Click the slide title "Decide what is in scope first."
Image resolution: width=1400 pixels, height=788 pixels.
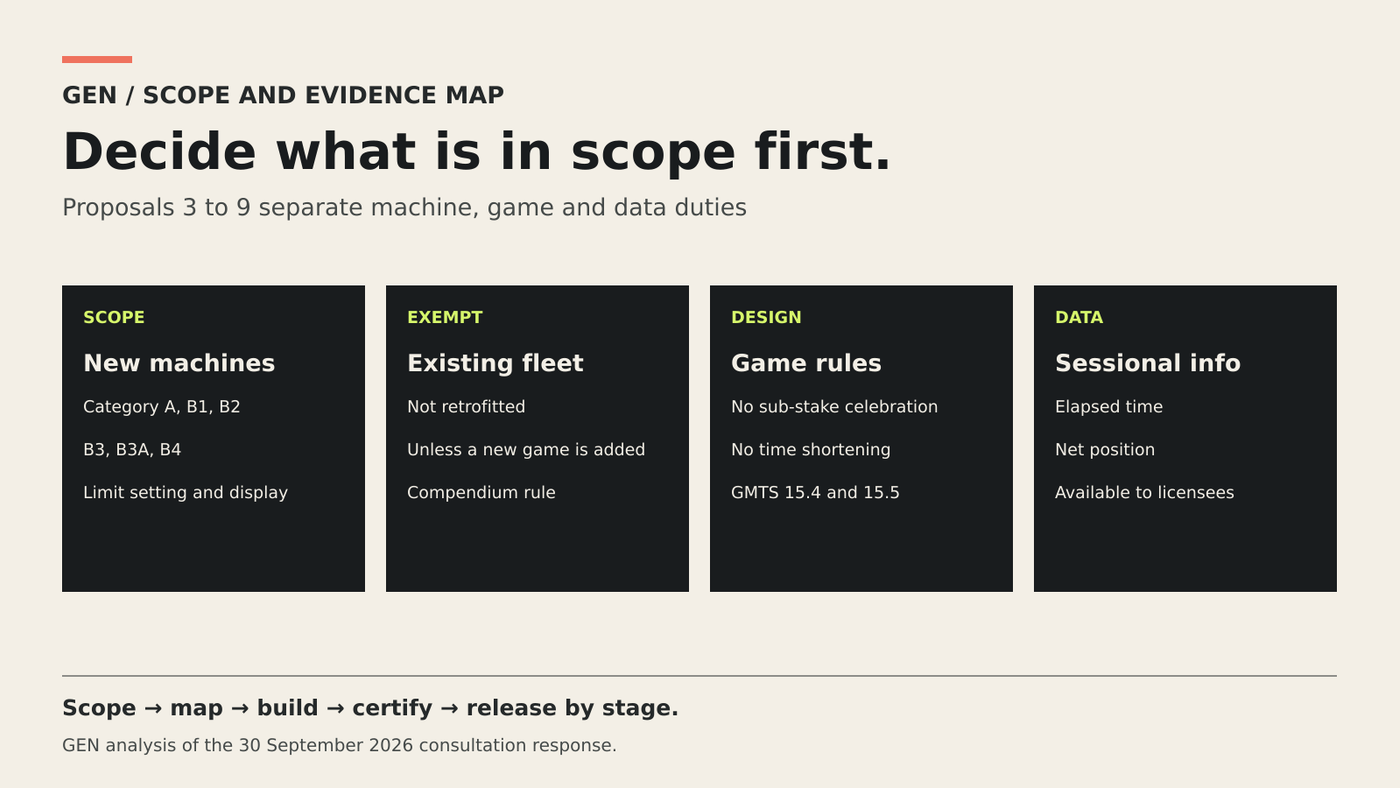tap(476, 152)
